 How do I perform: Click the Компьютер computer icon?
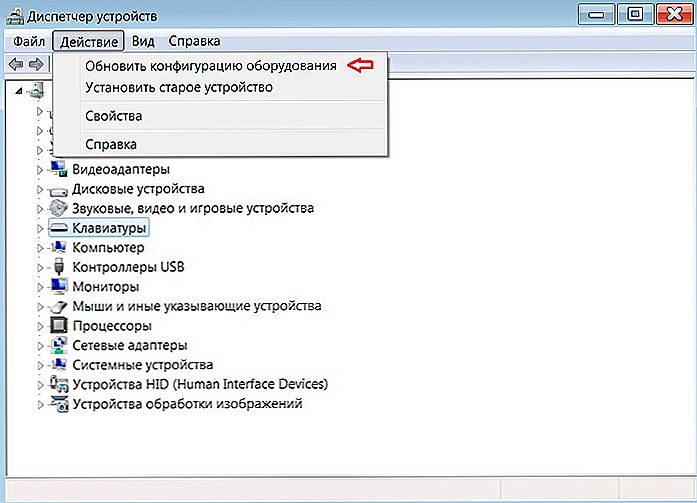pyautogui.click(x=59, y=247)
